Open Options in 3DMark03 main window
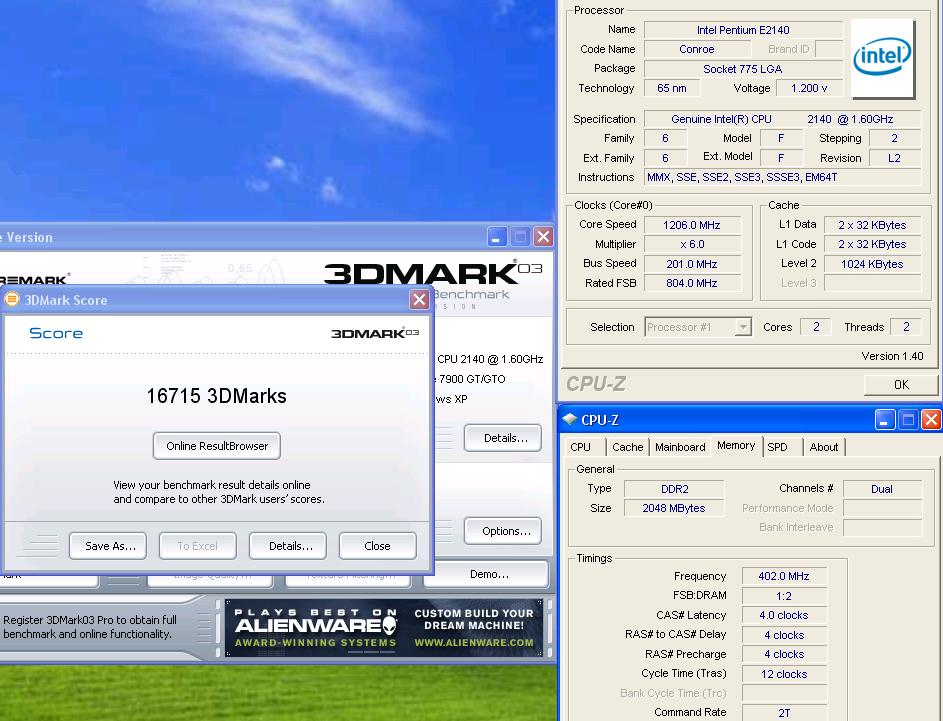Screen dimensions: 943x721 tap(503, 531)
